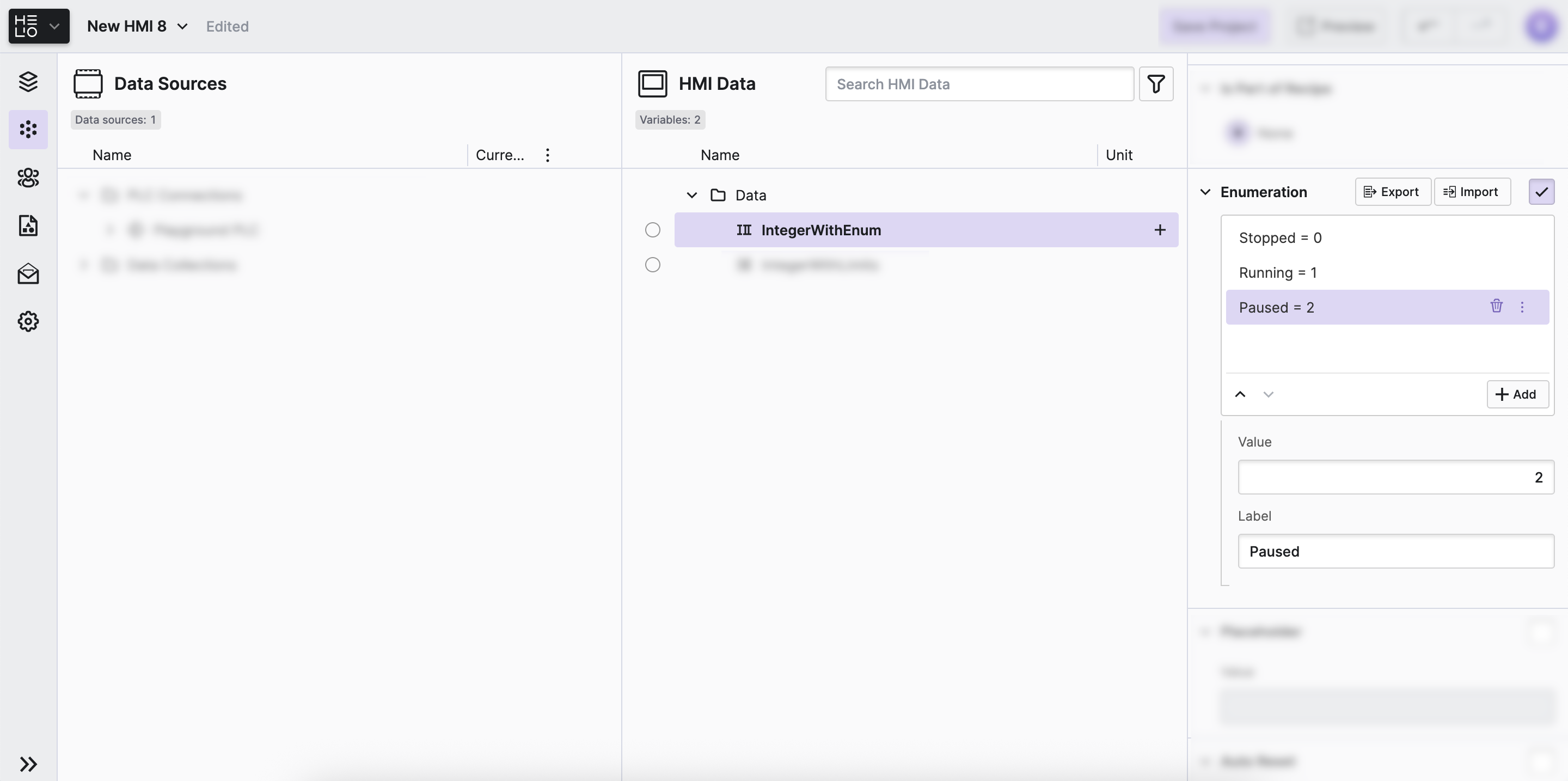Click plus icon on IntegerWithEnum row
The height and width of the screenshot is (781, 1568).
(1160, 230)
